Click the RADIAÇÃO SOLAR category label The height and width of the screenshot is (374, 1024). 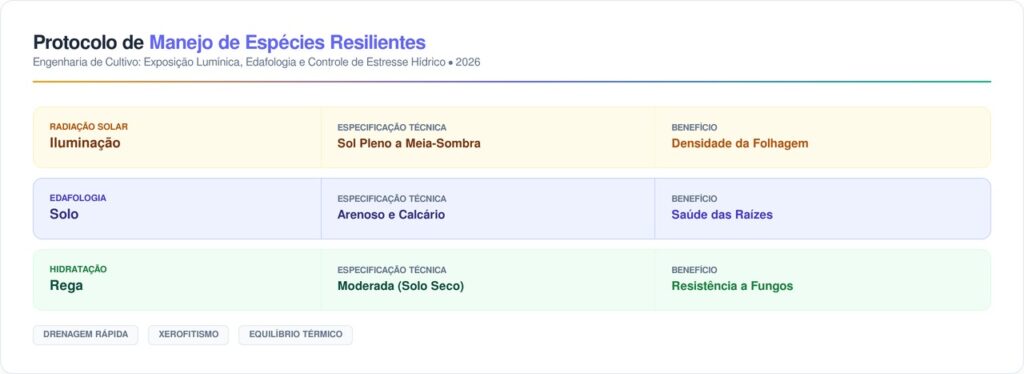click(x=89, y=127)
